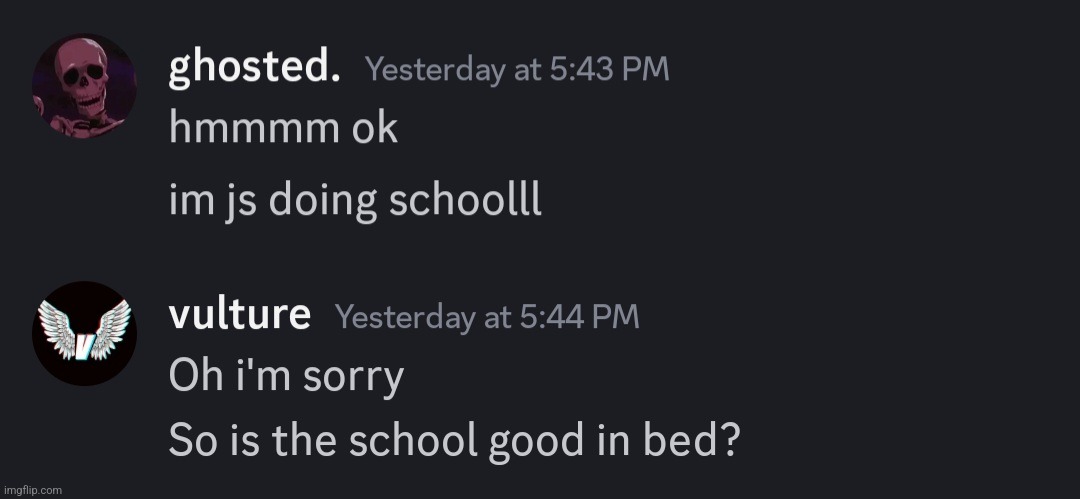Click the left wing in vulture's avatar

[x=58, y=329]
